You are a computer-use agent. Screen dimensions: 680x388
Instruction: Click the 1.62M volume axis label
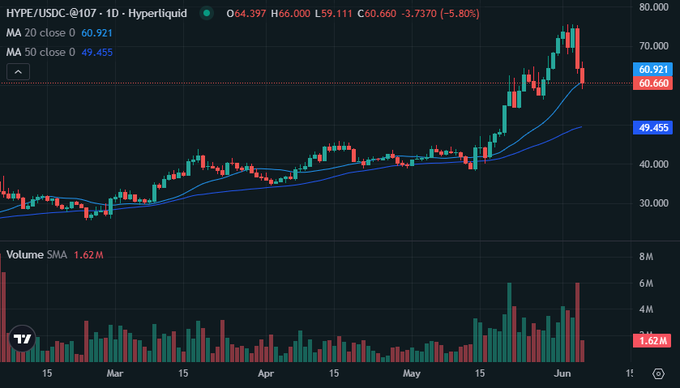[x=652, y=341]
